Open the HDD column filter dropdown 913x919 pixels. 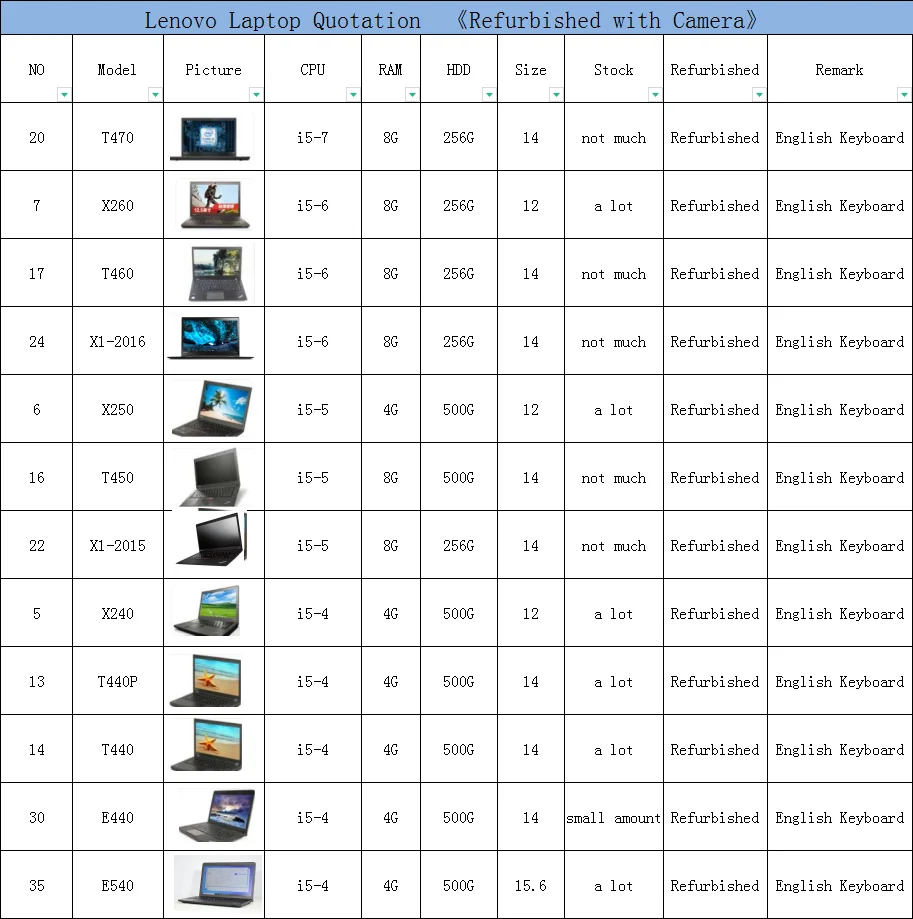pos(489,94)
